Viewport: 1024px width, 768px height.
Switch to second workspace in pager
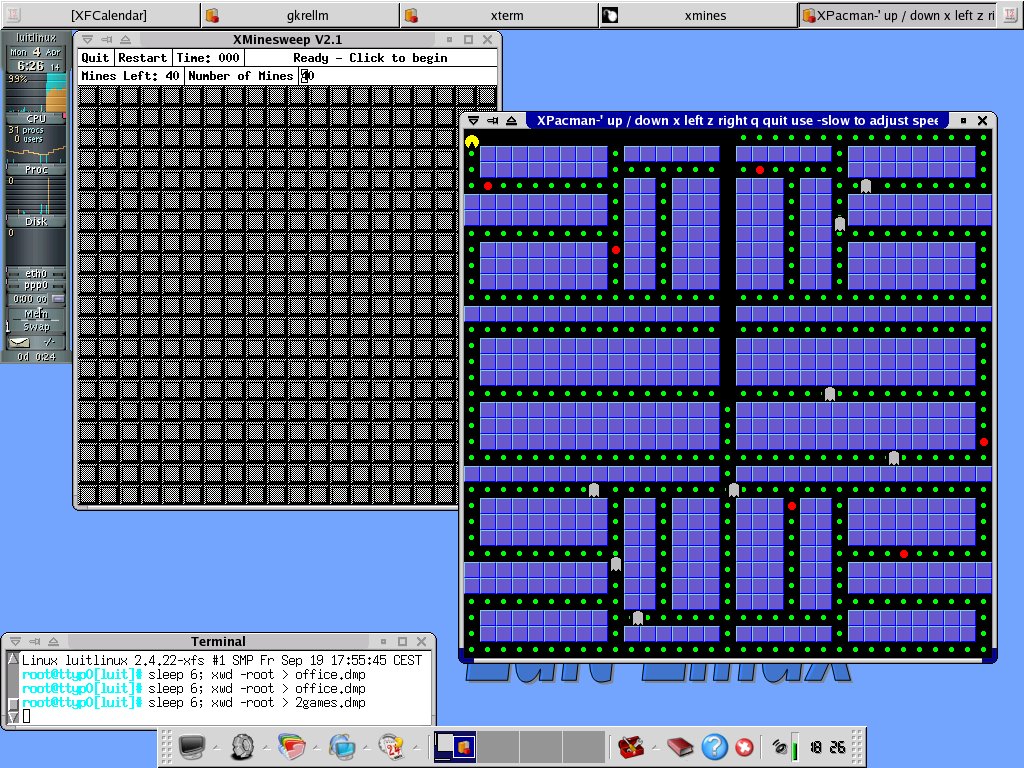pyautogui.click(x=498, y=746)
